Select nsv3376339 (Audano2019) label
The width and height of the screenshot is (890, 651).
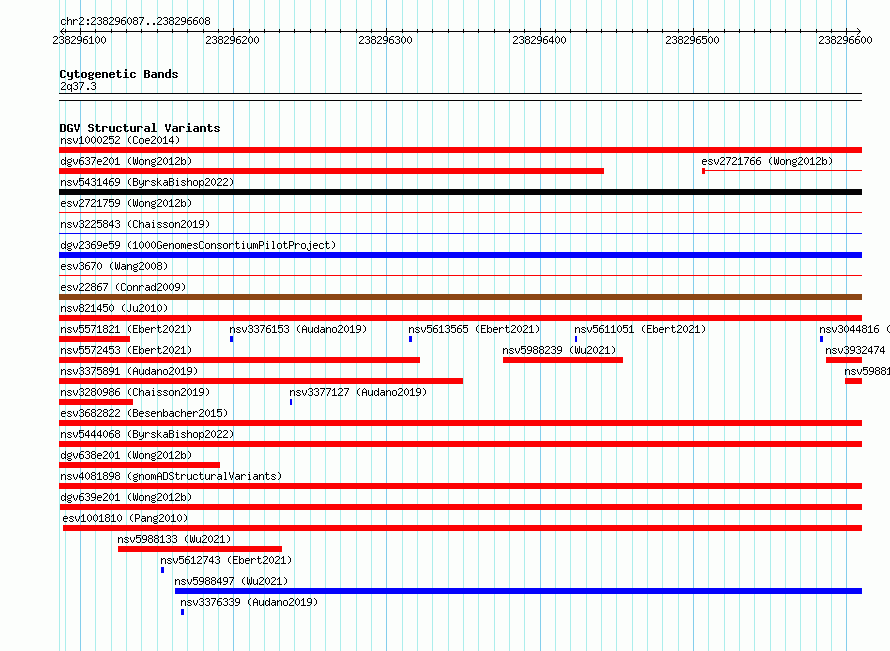tap(249, 602)
